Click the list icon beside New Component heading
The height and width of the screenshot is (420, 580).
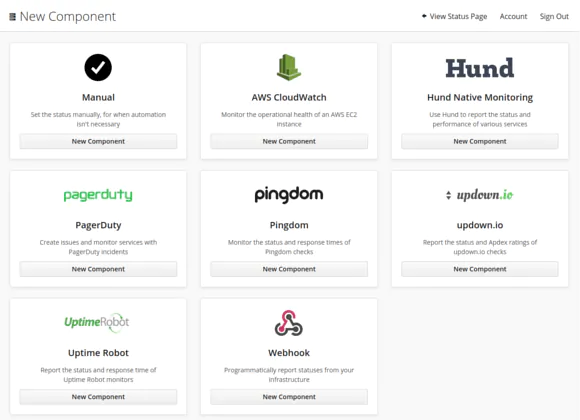(13, 17)
